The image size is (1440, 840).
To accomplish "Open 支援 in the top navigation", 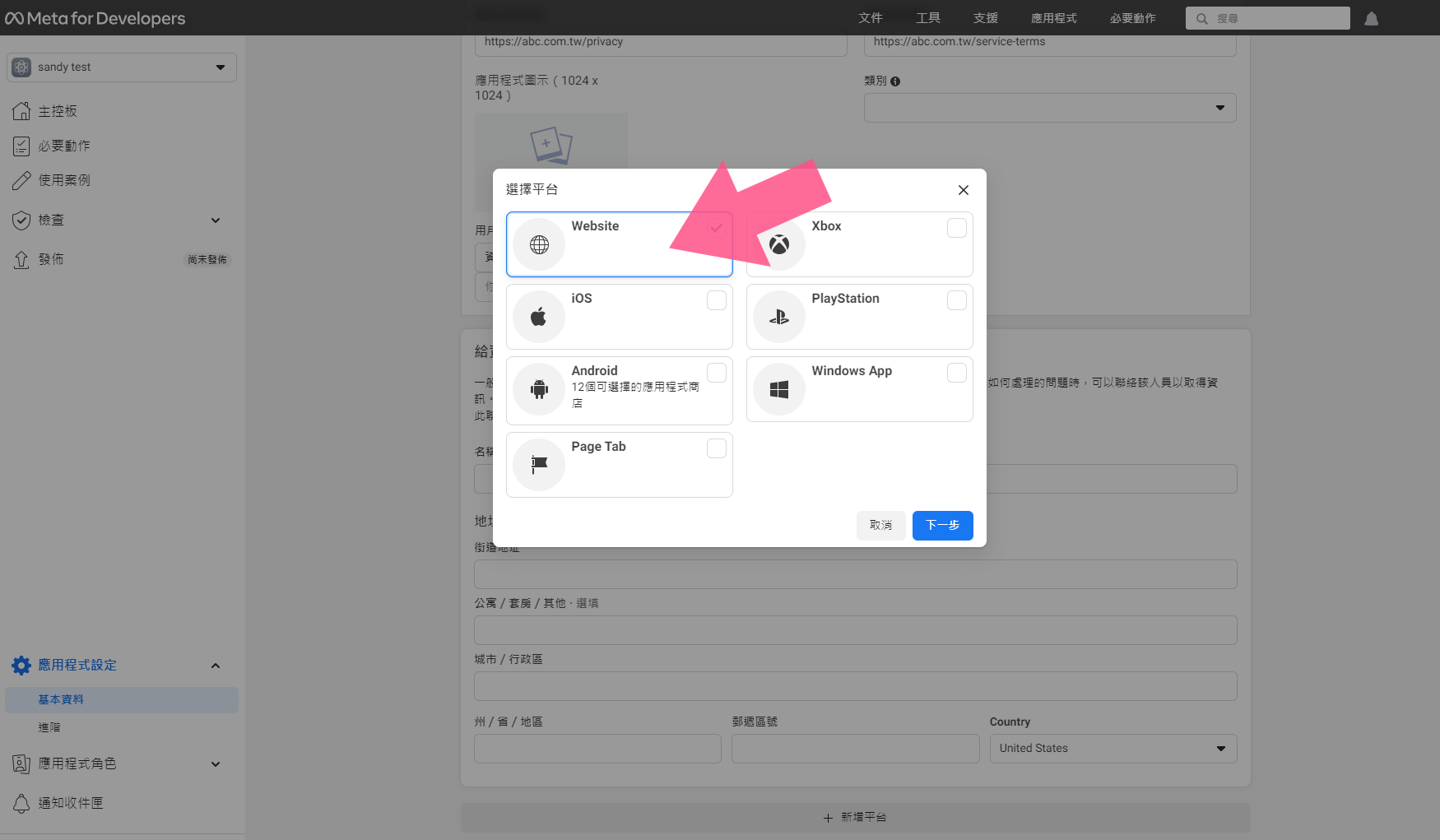I will (986, 18).
